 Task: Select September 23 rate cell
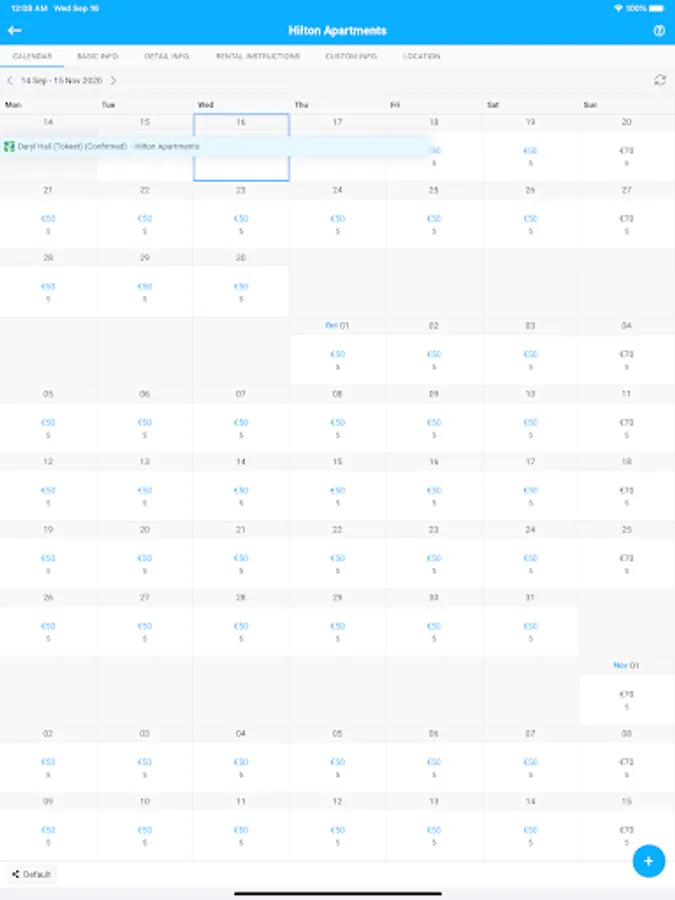(241, 224)
